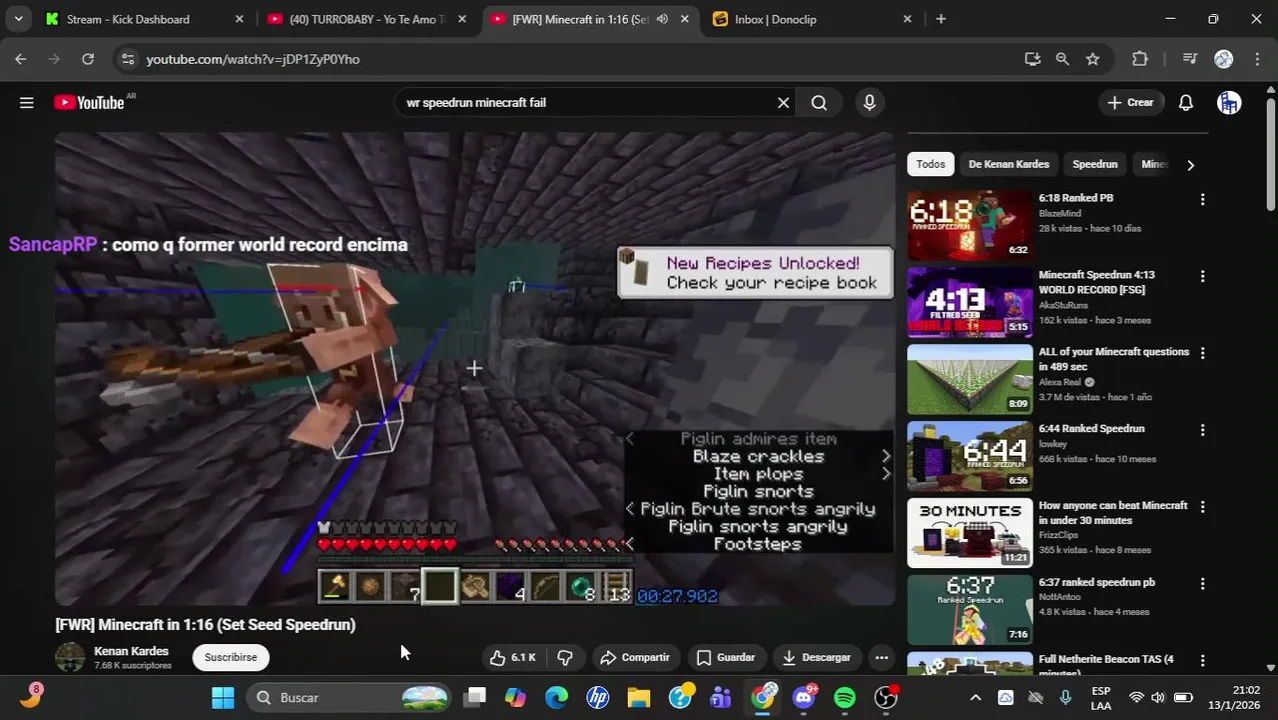The image size is (1278, 720).
Task: Open the grass field 8:09 video thumbnail
Action: click(969, 379)
